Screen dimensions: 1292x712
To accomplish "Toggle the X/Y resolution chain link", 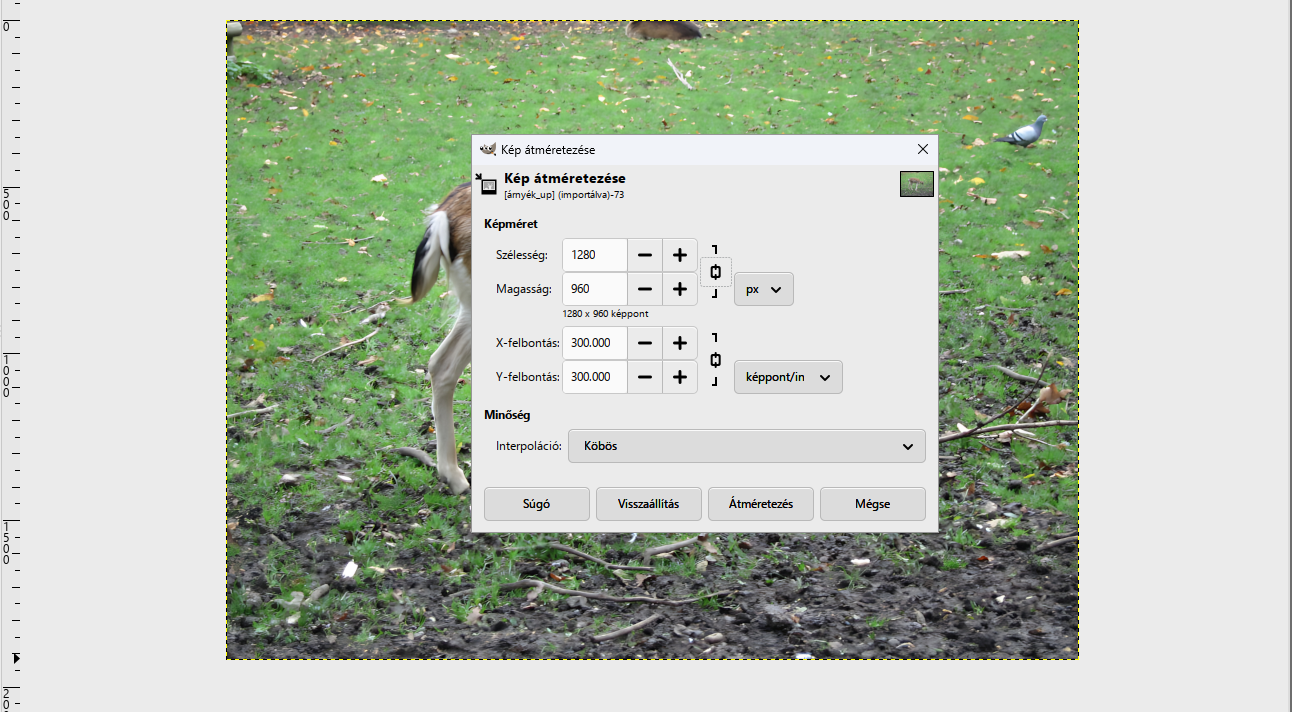I will point(715,360).
